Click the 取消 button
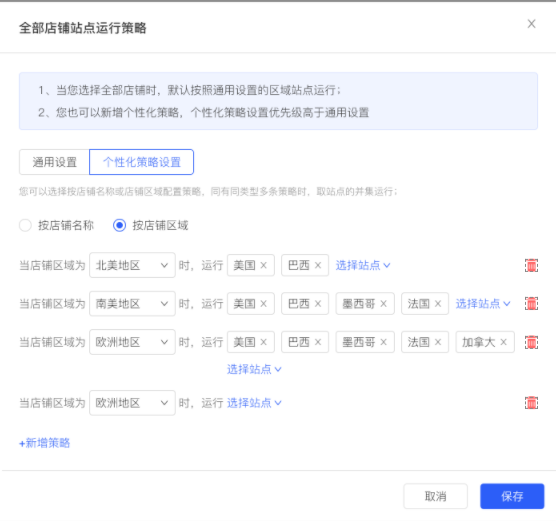Screen dimensions: 556x521 [435, 496]
